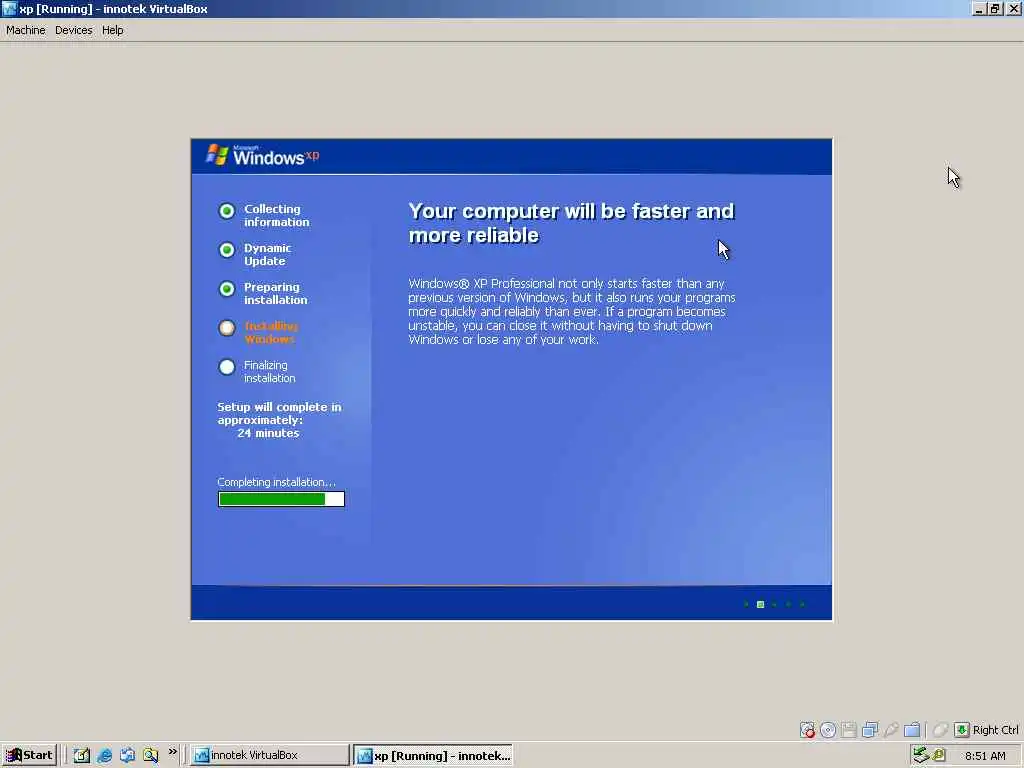Click the CD/DVD drive status icon

(x=828, y=730)
